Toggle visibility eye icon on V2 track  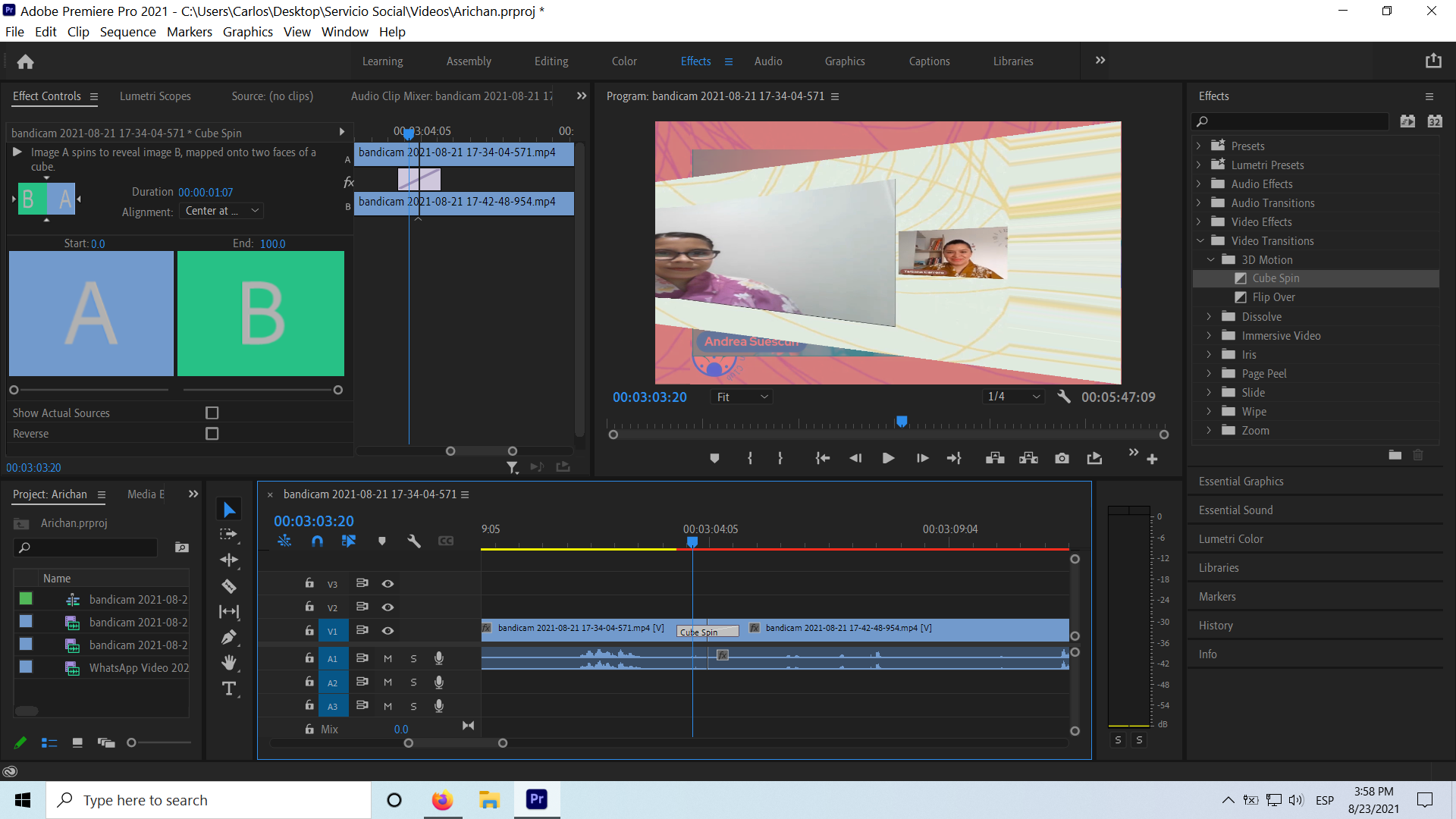388,607
